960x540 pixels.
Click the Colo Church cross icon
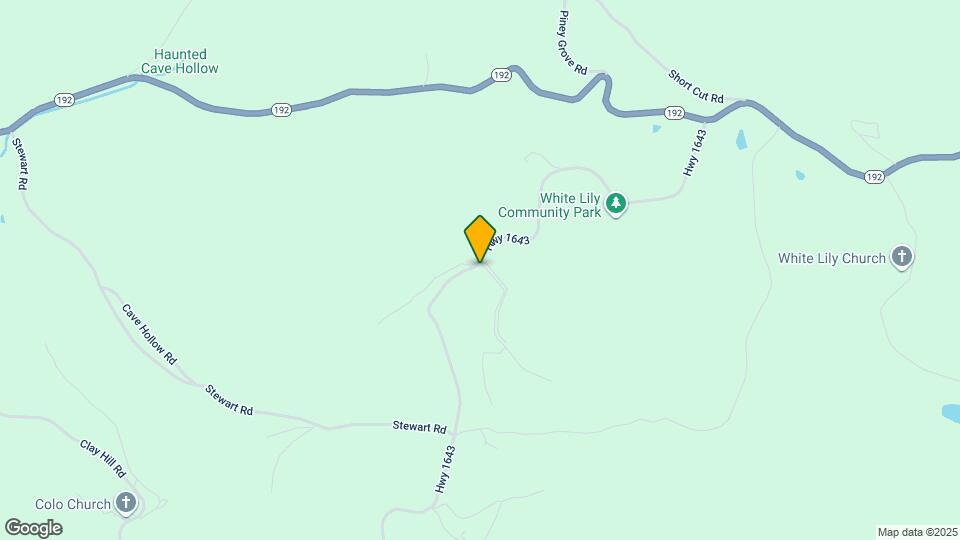click(126, 503)
